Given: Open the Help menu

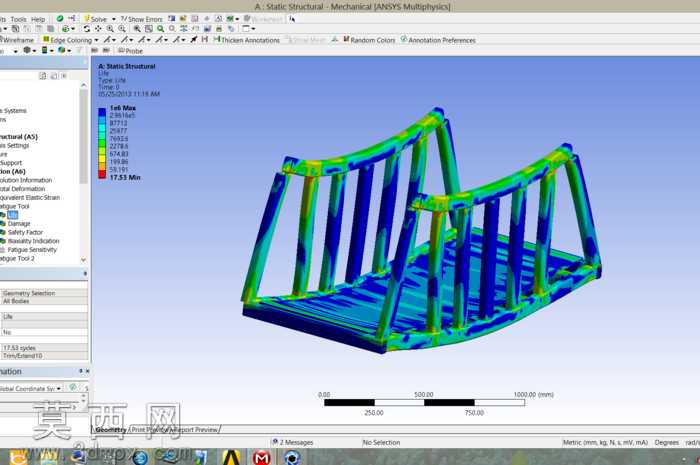Looking at the screenshot, I should [38, 19].
